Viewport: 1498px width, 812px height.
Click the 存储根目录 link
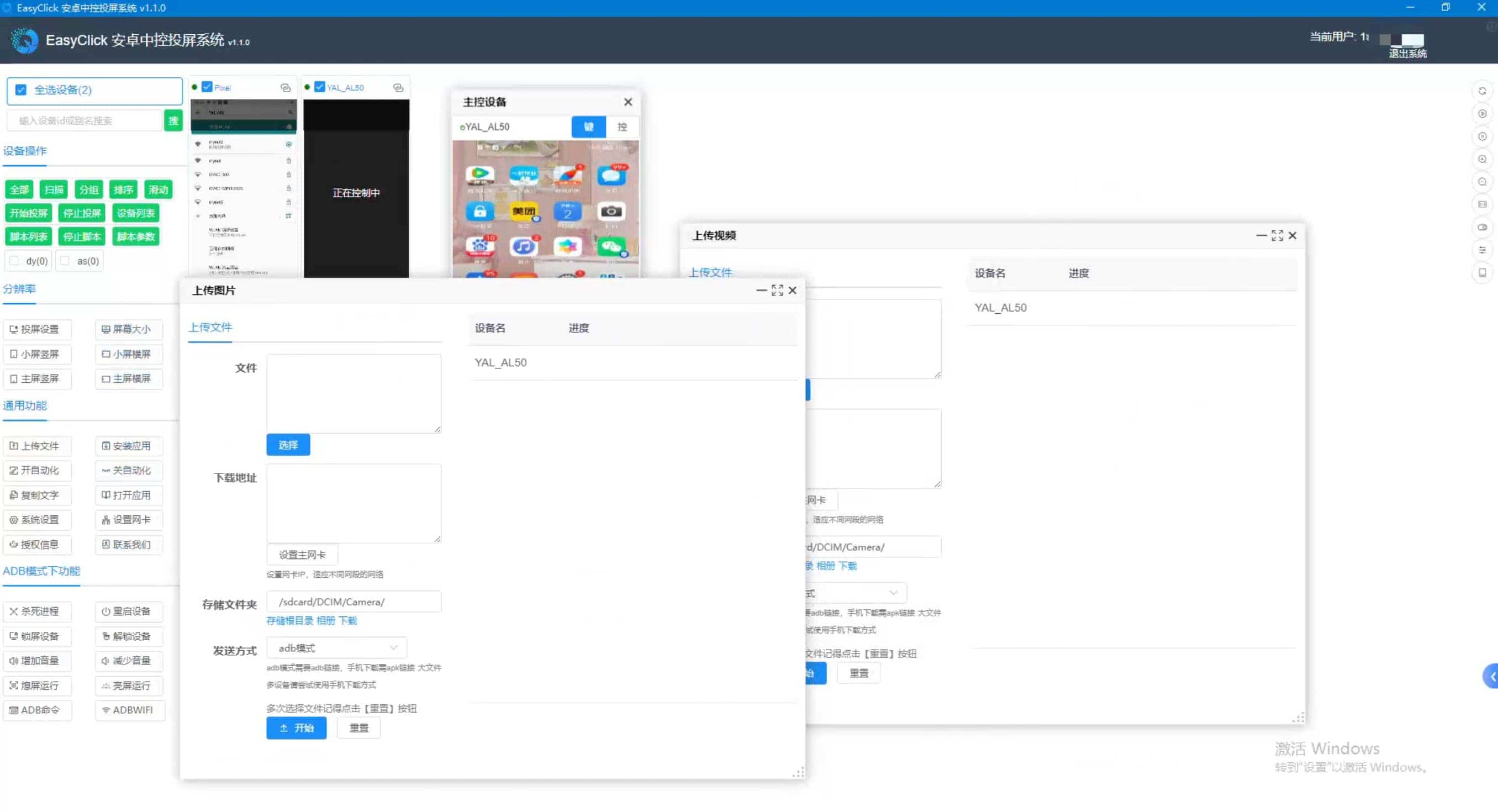(x=289, y=621)
